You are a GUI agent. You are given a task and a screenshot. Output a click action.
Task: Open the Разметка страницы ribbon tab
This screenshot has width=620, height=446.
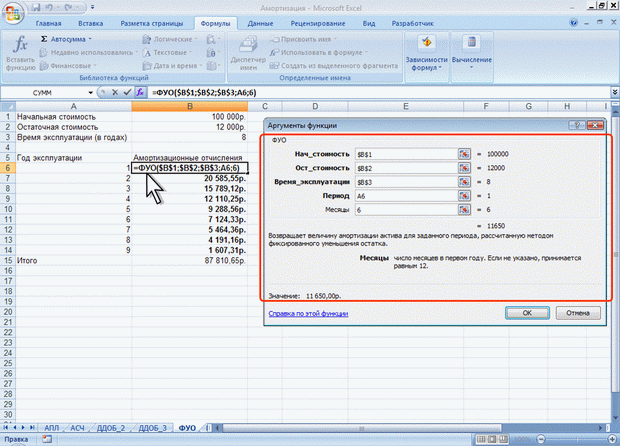(152, 23)
